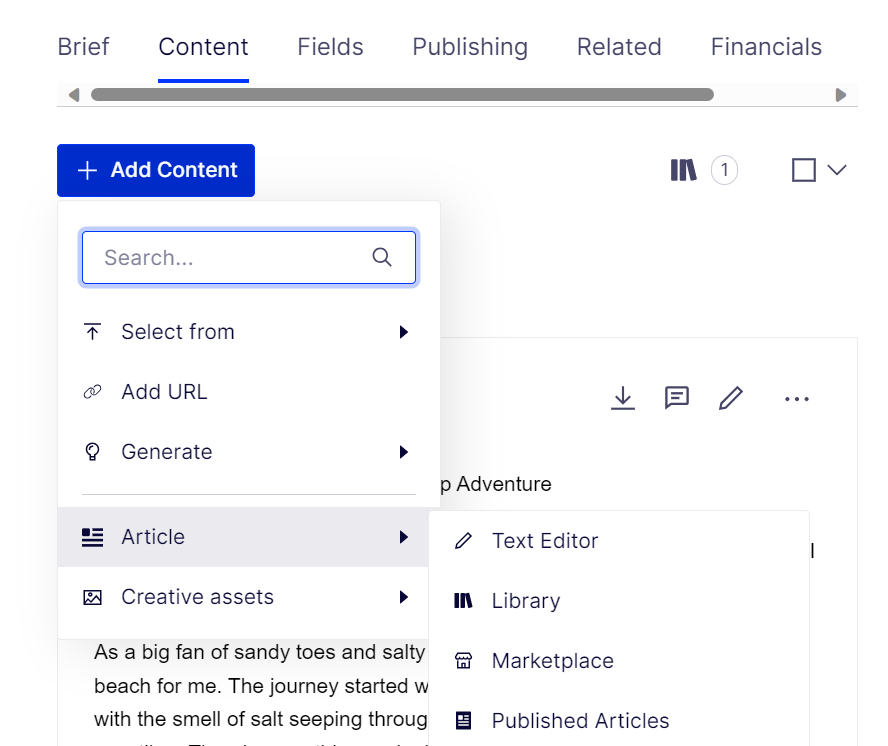Open the three-dot more options menu
This screenshot has height=746, width=888.
(796, 399)
